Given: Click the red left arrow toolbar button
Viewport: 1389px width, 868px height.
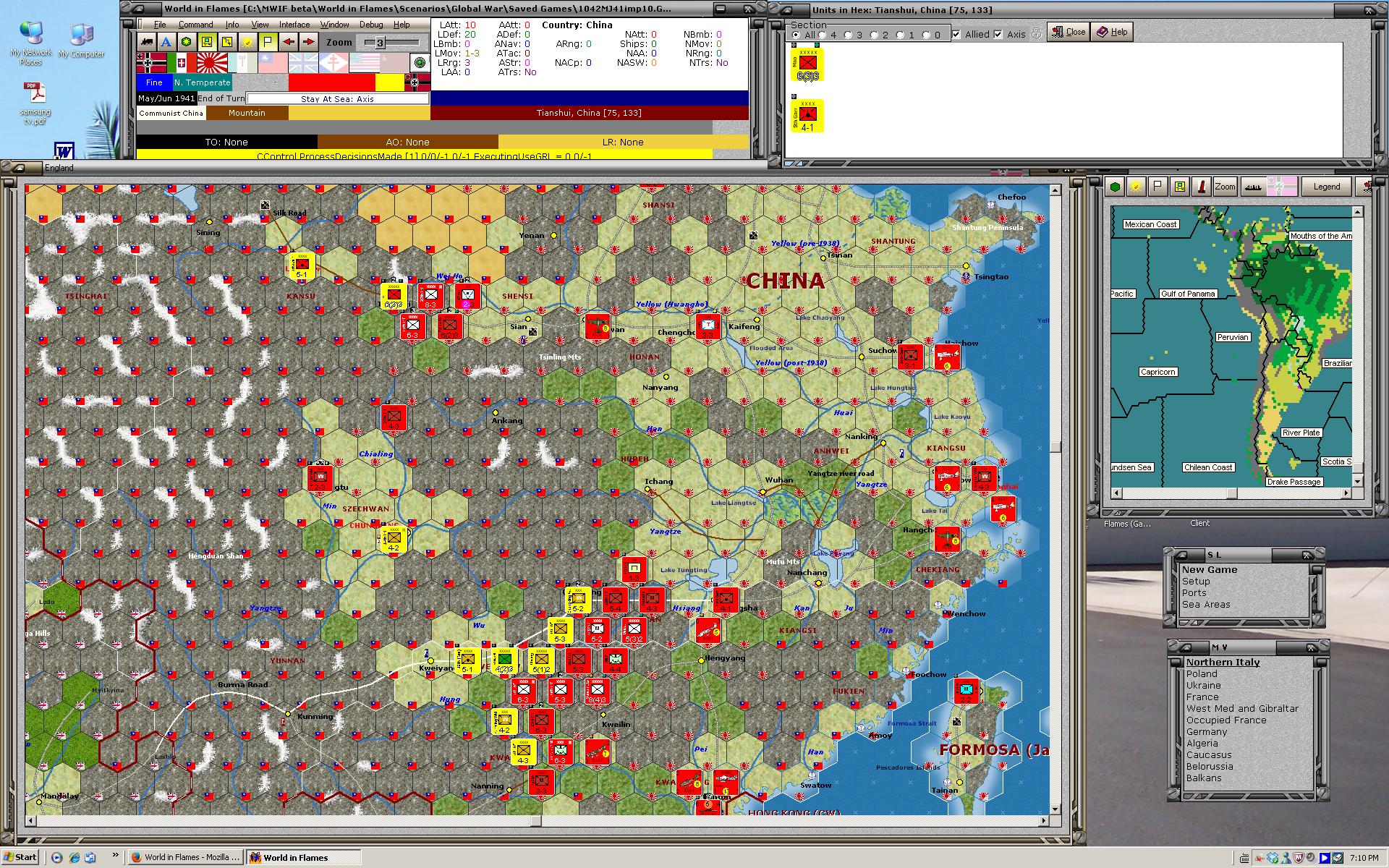Looking at the screenshot, I should click(x=288, y=42).
